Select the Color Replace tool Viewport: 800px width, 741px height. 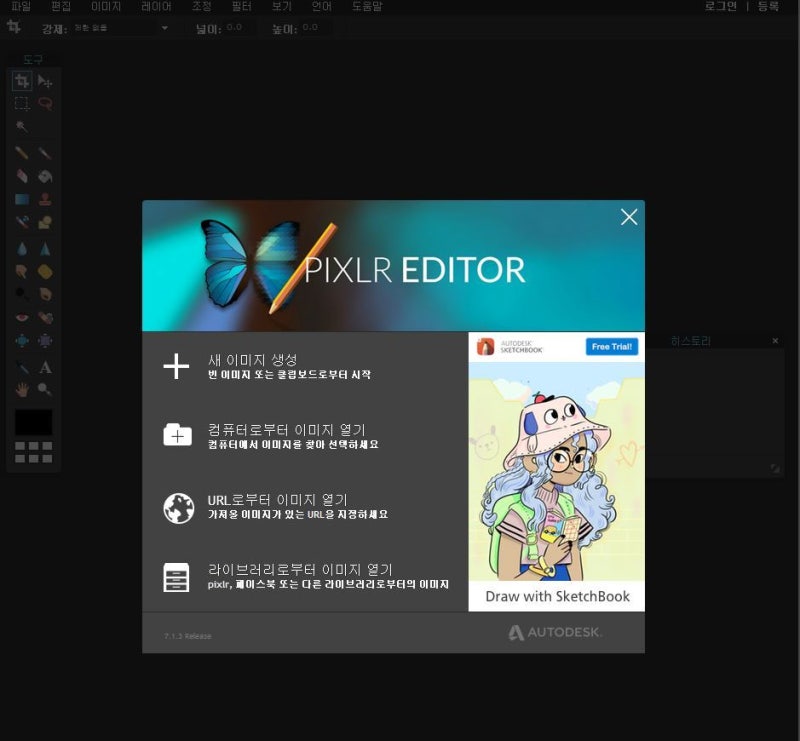coord(22,222)
